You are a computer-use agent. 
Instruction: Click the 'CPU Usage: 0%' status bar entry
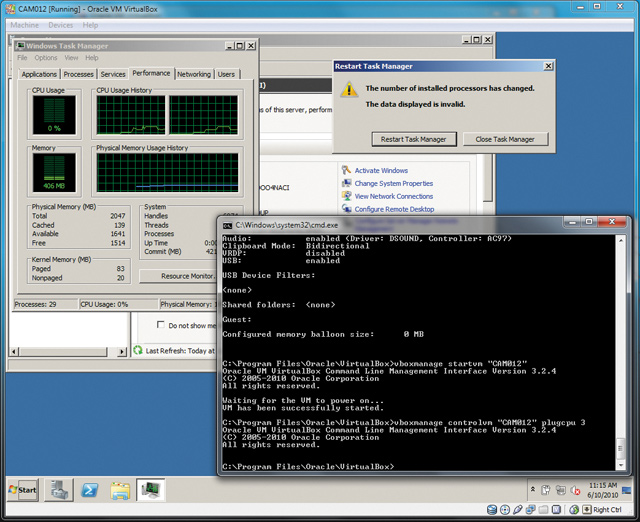click(119, 304)
